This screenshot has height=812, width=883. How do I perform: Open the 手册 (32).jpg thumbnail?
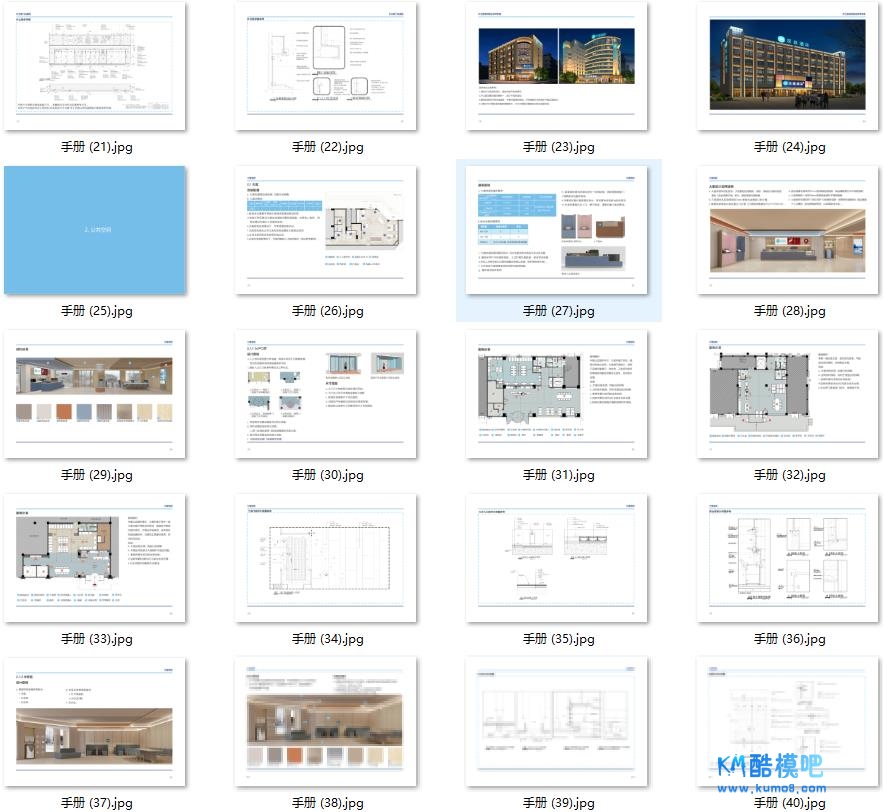(789, 394)
